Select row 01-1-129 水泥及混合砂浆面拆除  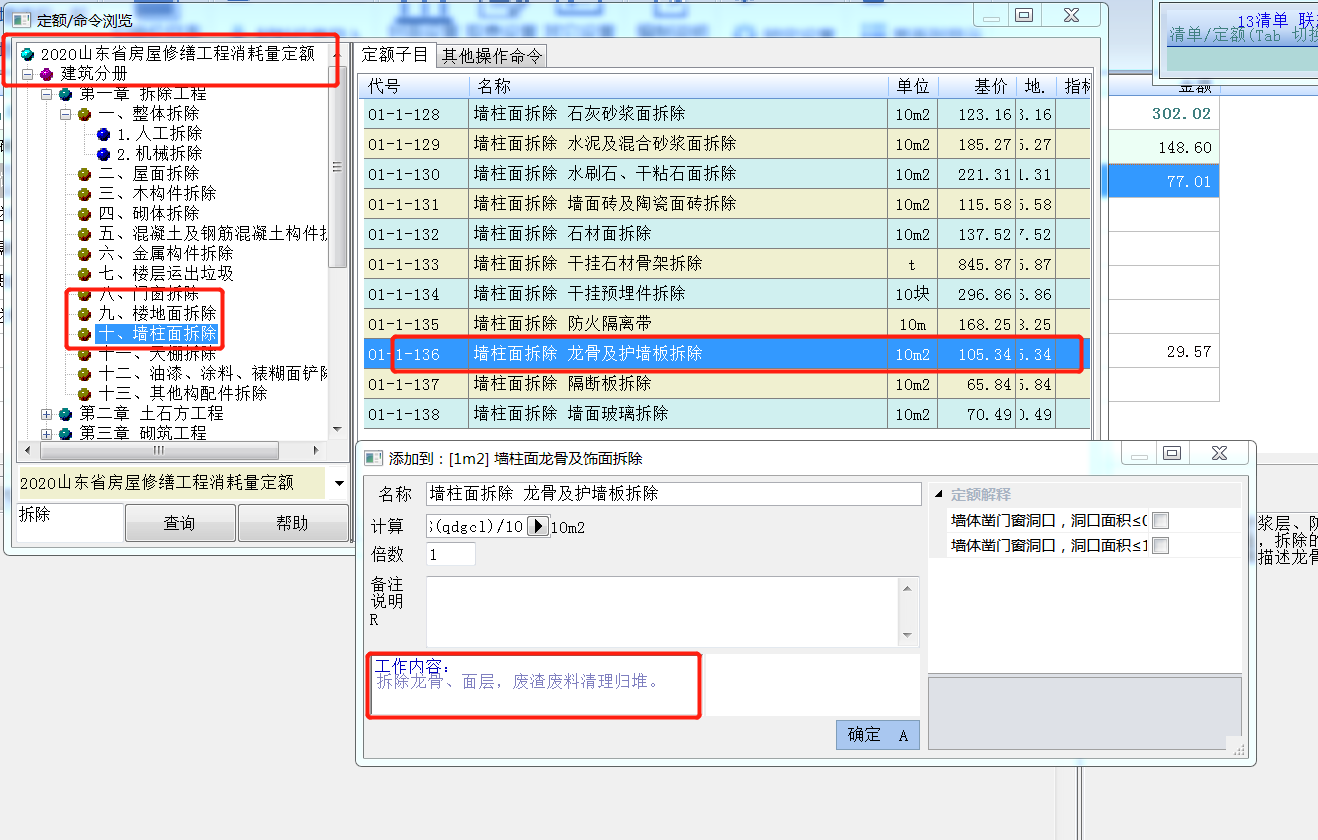[x=726, y=144]
